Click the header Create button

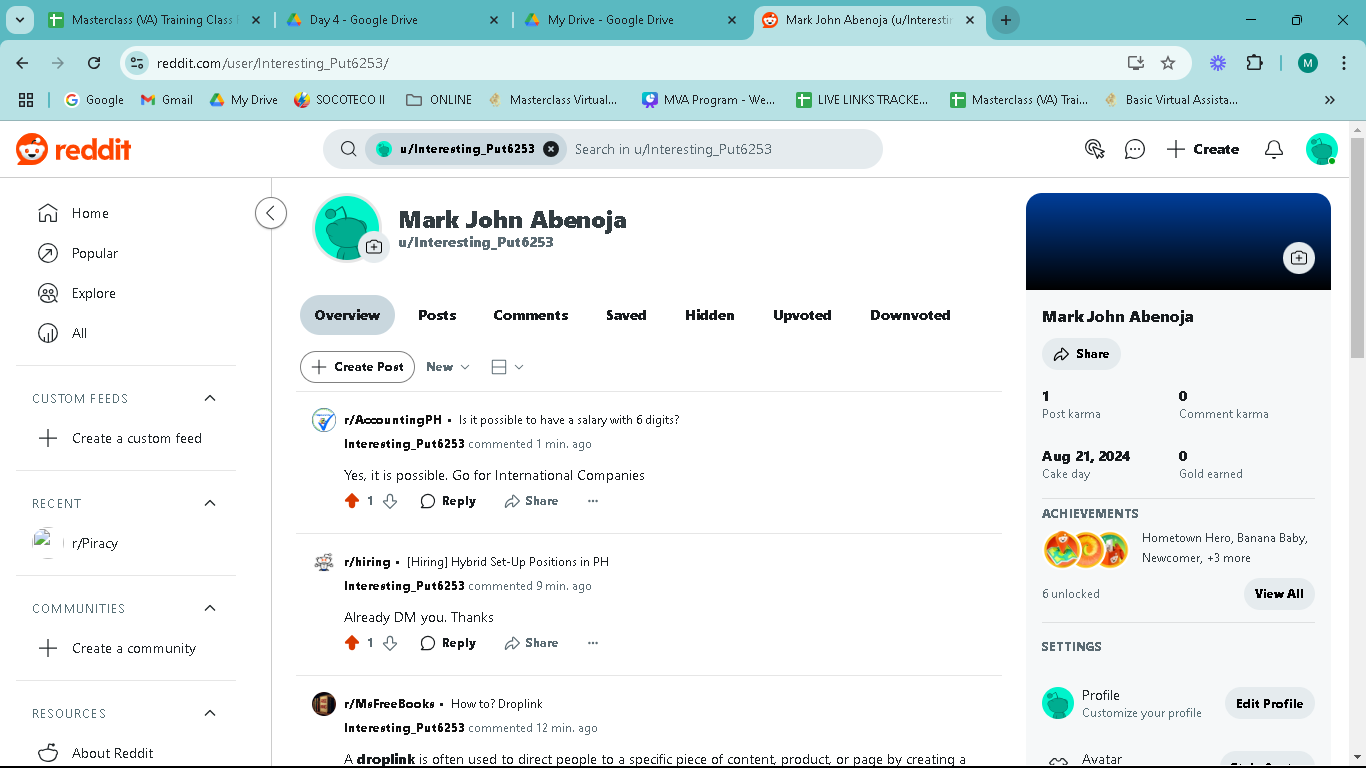point(1203,149)
